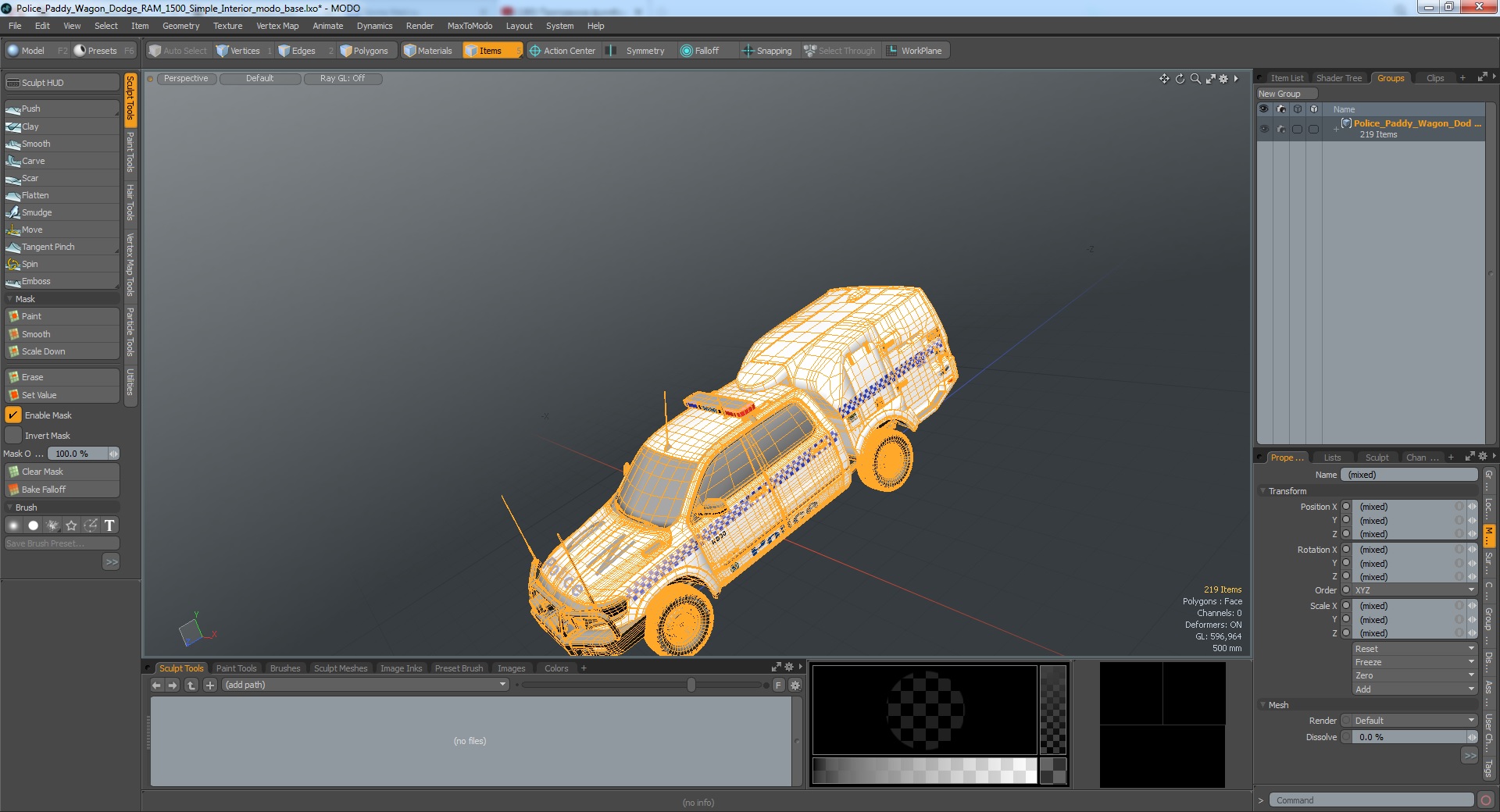Open the Geometry menu

[x=180, y=26]
